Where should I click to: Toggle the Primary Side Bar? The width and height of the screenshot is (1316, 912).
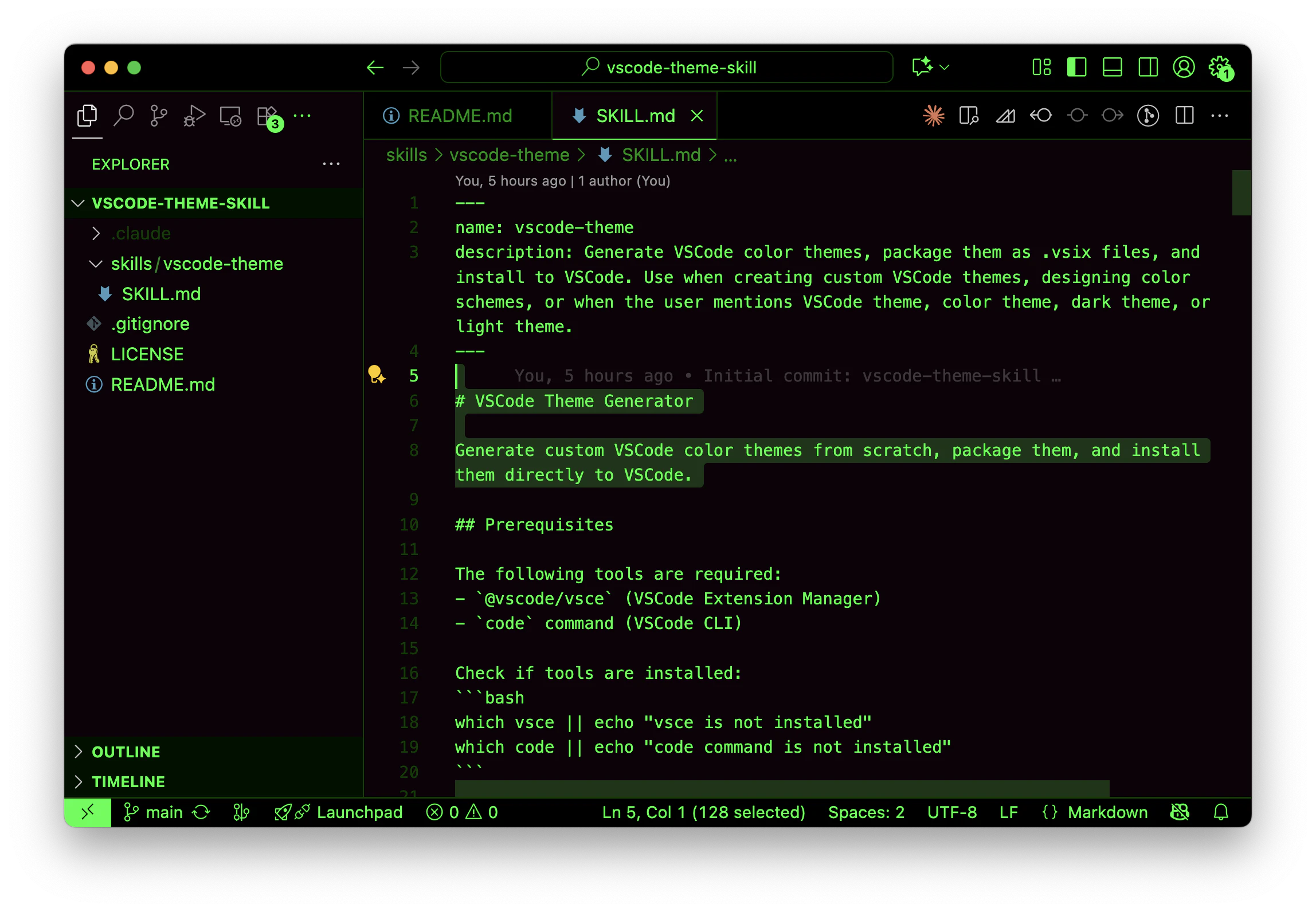click(x=1076, y=68)
